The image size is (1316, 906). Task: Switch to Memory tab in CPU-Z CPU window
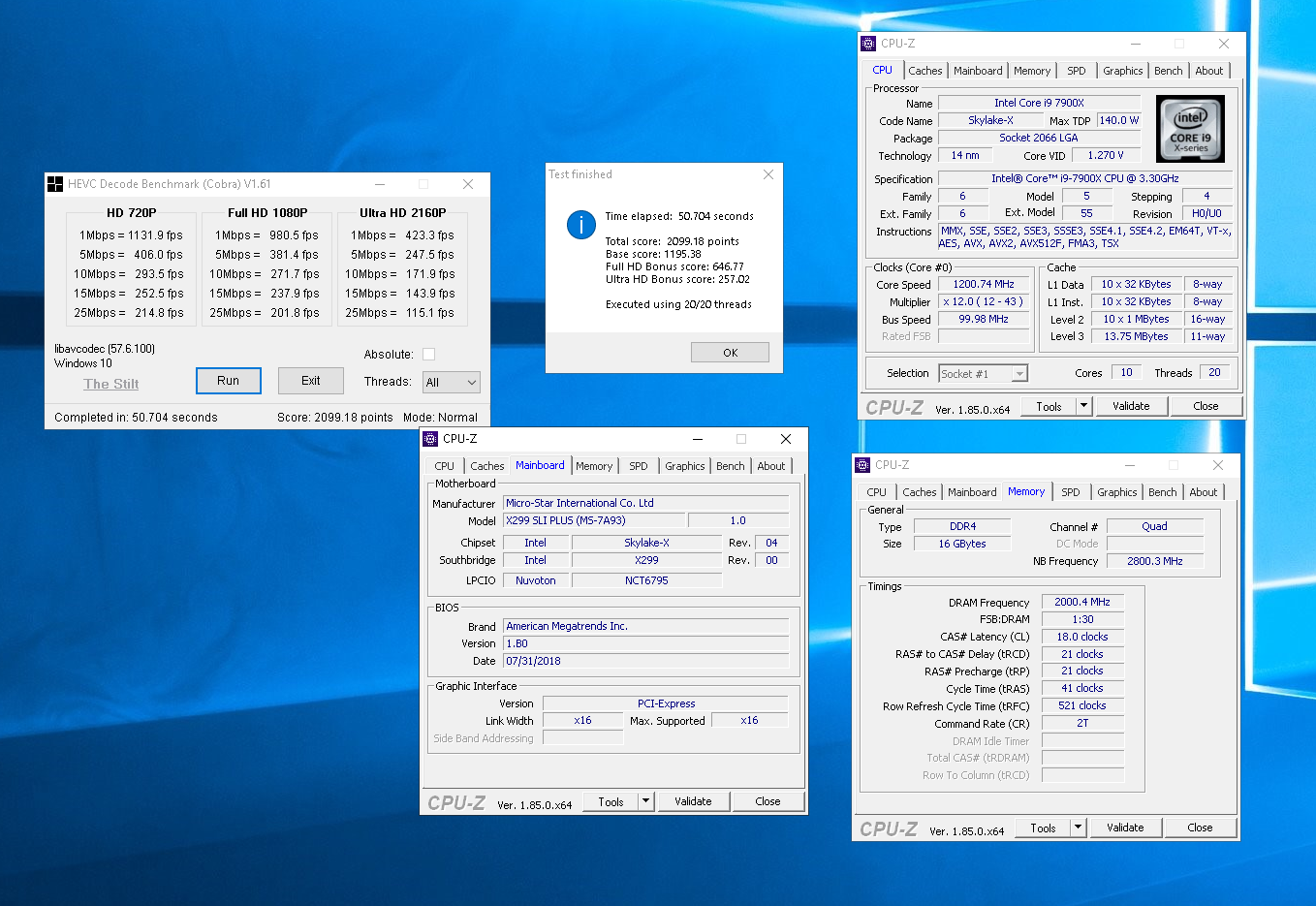[1032, 71]
